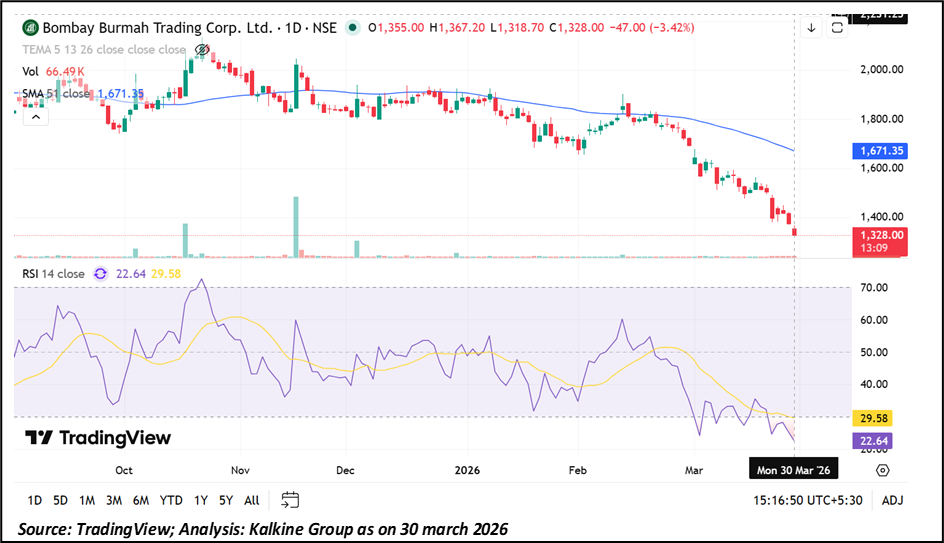Show the All time range
Viewport: 944px width, 543px height.
(251, 500)
